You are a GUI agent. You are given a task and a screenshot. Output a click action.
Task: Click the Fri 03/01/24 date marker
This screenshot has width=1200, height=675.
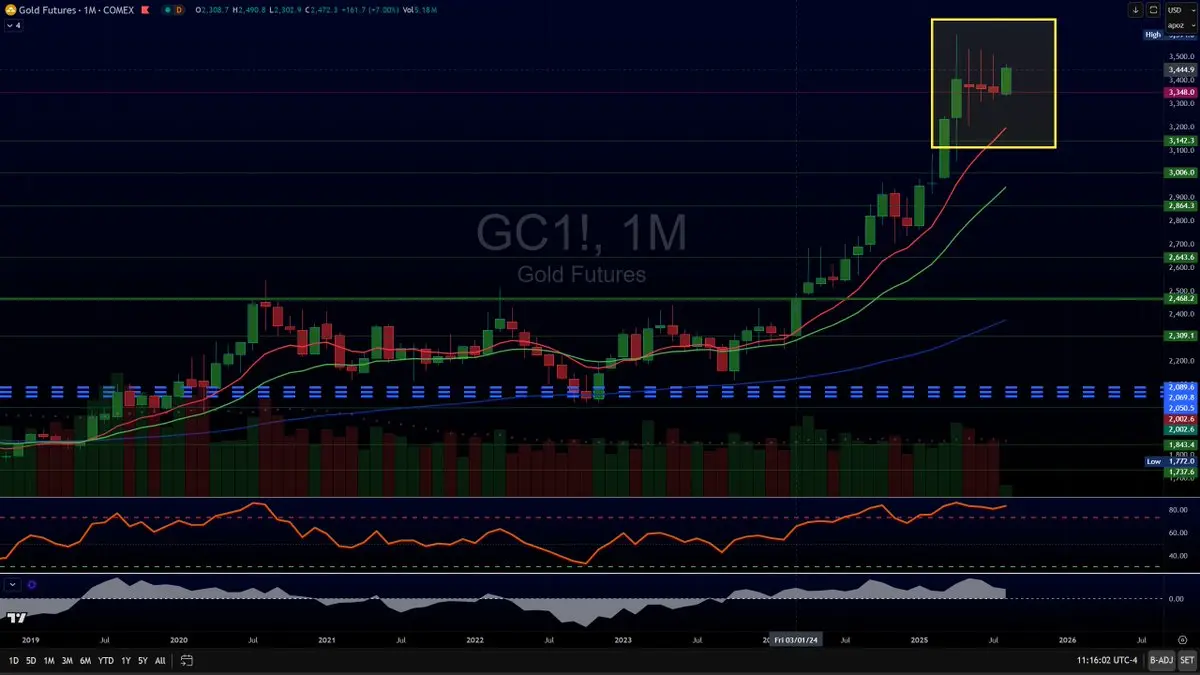click(x=798, y=638)
